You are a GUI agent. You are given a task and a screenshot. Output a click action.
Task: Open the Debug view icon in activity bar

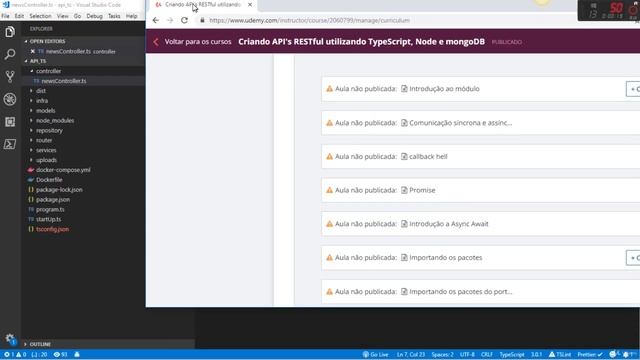[x=10, y=99]
